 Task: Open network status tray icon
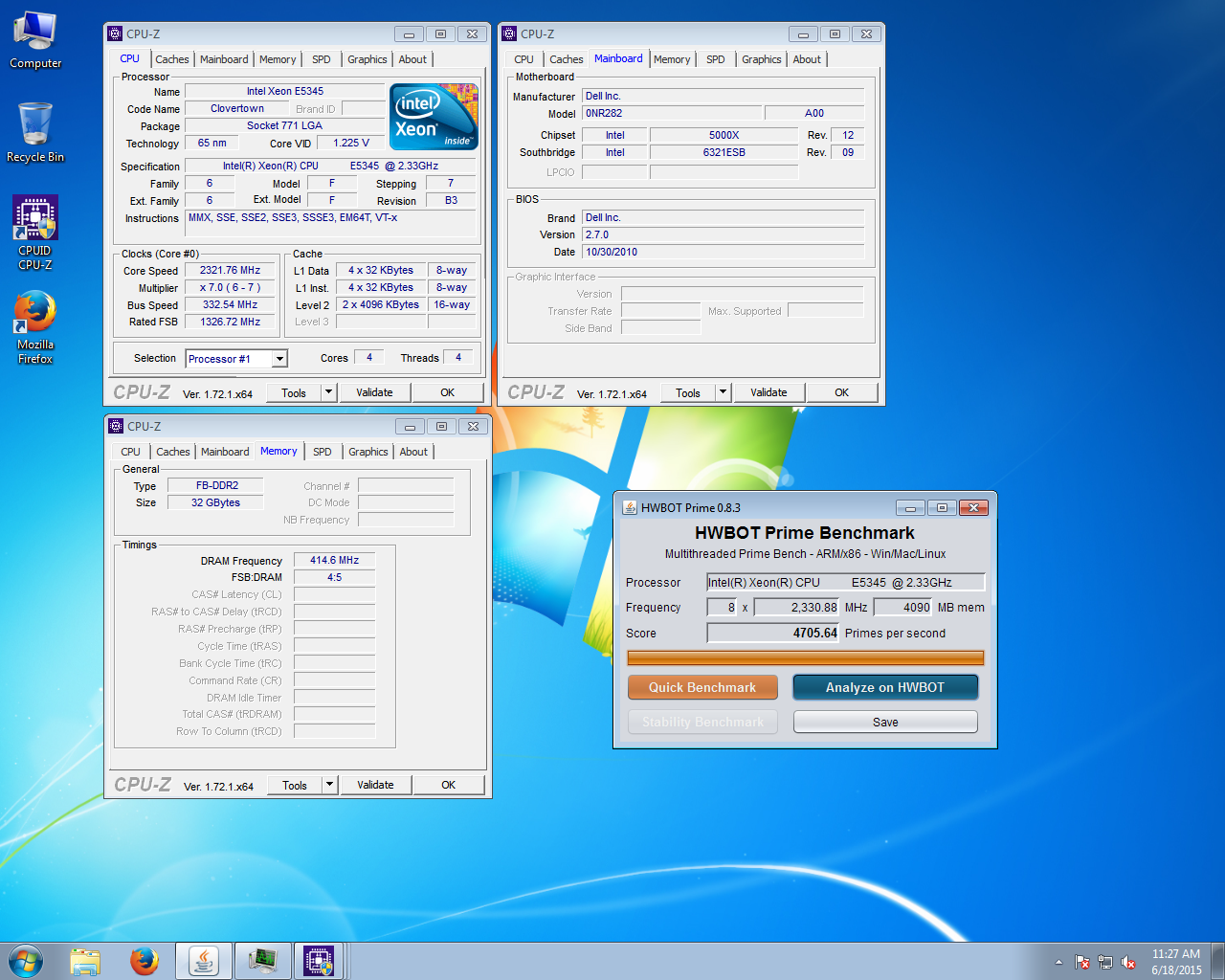point(1105,962)
